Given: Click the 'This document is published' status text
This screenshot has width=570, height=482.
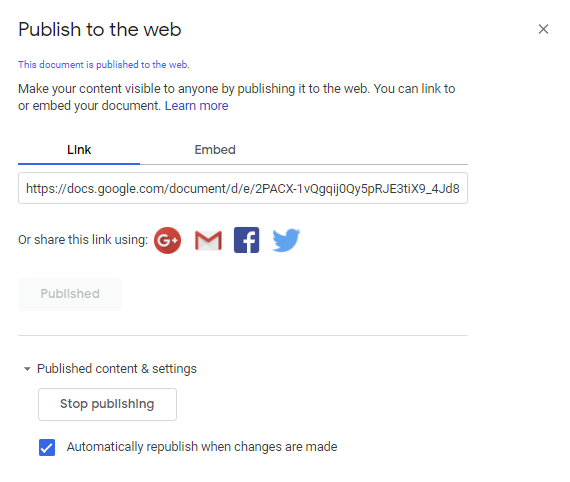Looking at the screenshot, I should (x=104, y=65).
